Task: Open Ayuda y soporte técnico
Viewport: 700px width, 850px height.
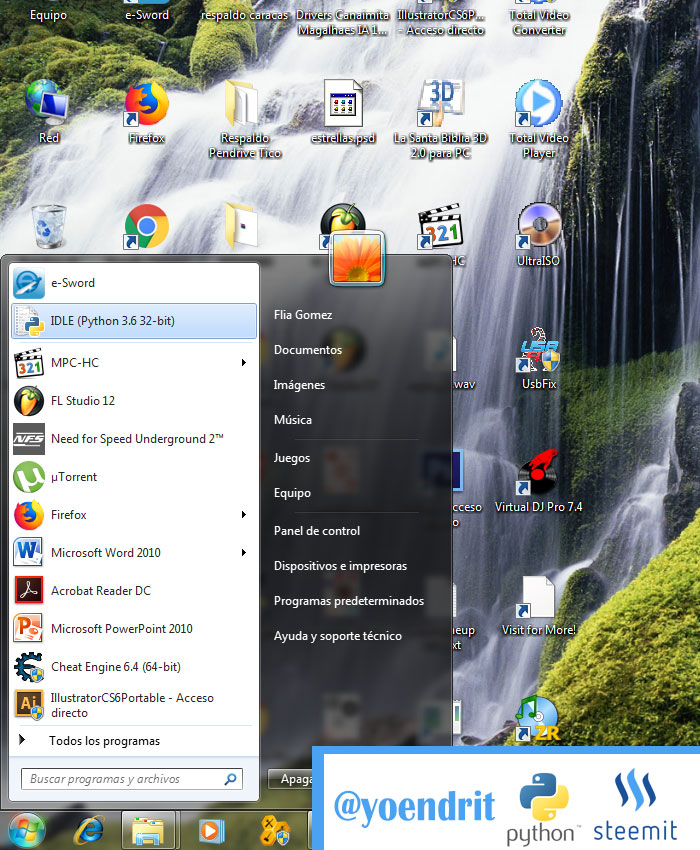Action: [337, 636]
